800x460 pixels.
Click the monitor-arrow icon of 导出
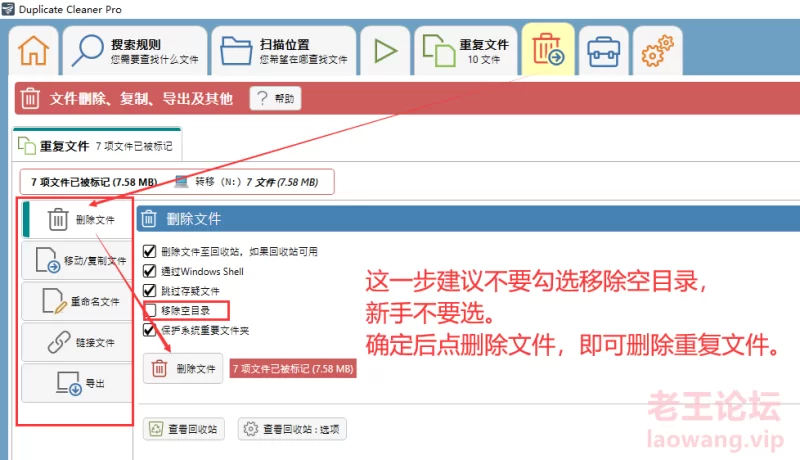click(69, 384)
